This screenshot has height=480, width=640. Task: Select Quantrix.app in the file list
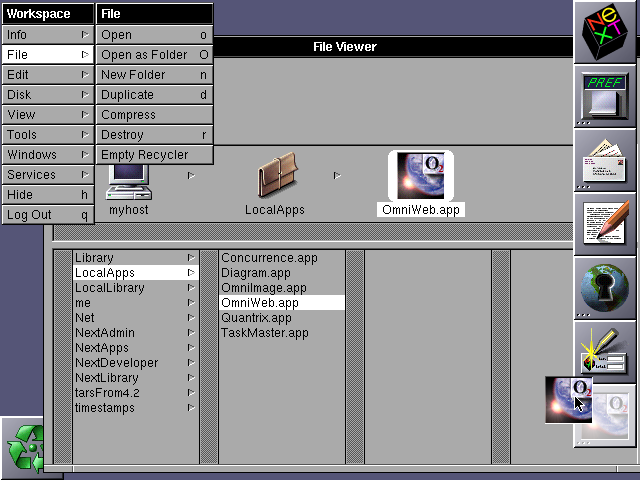tap(282, 318)
